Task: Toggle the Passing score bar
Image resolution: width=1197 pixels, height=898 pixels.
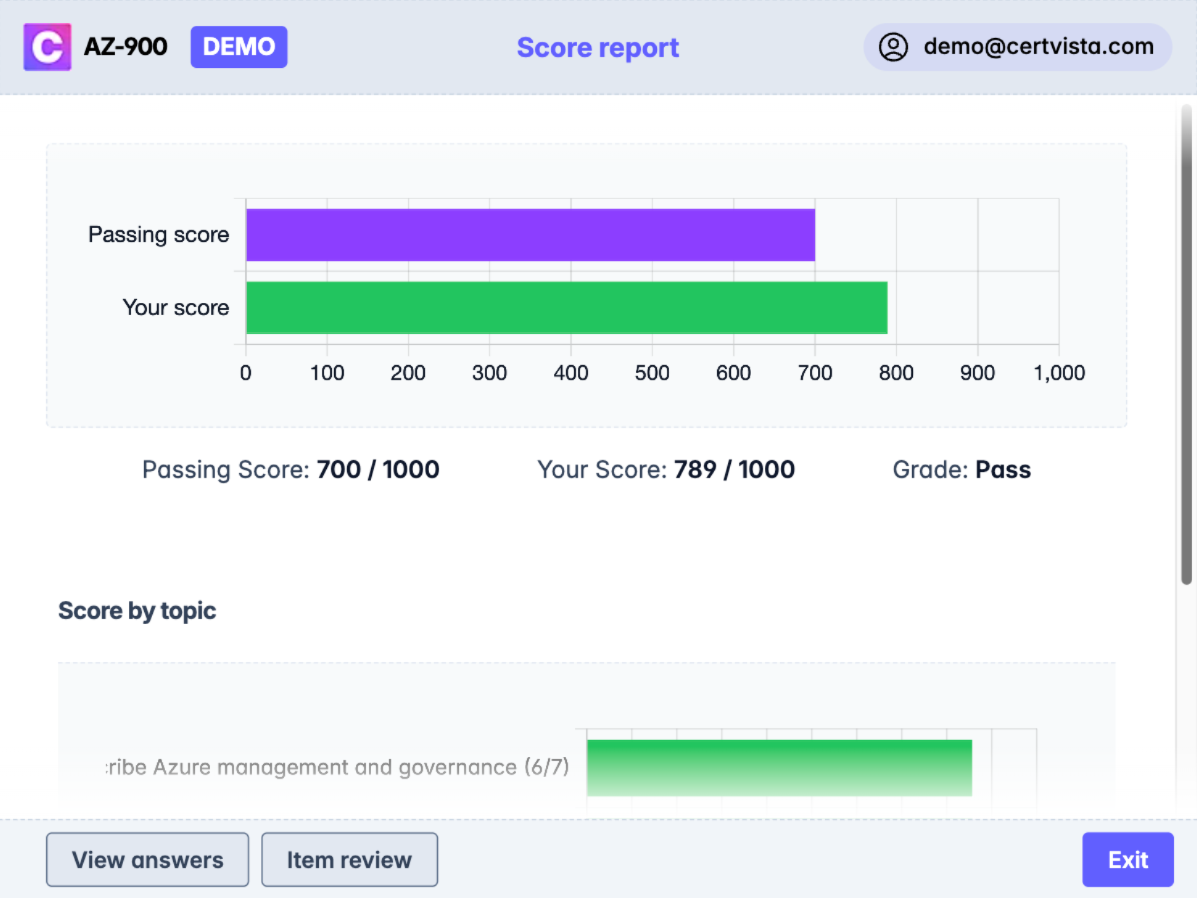Action: (530, 234)
